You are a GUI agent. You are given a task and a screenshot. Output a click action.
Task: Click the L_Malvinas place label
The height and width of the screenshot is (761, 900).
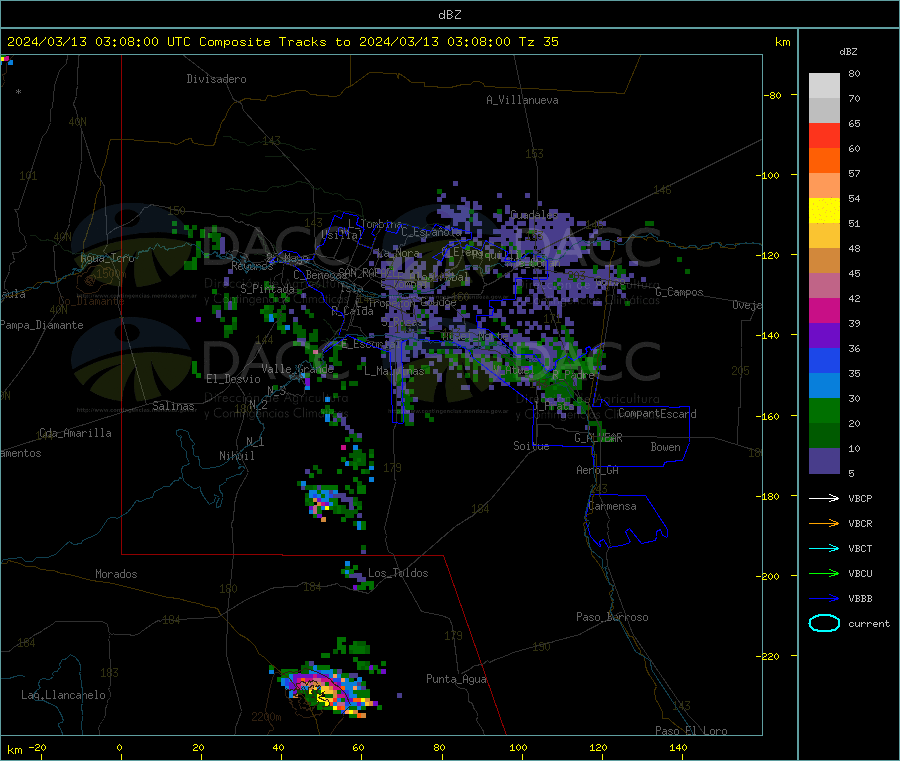click(394, 371)
